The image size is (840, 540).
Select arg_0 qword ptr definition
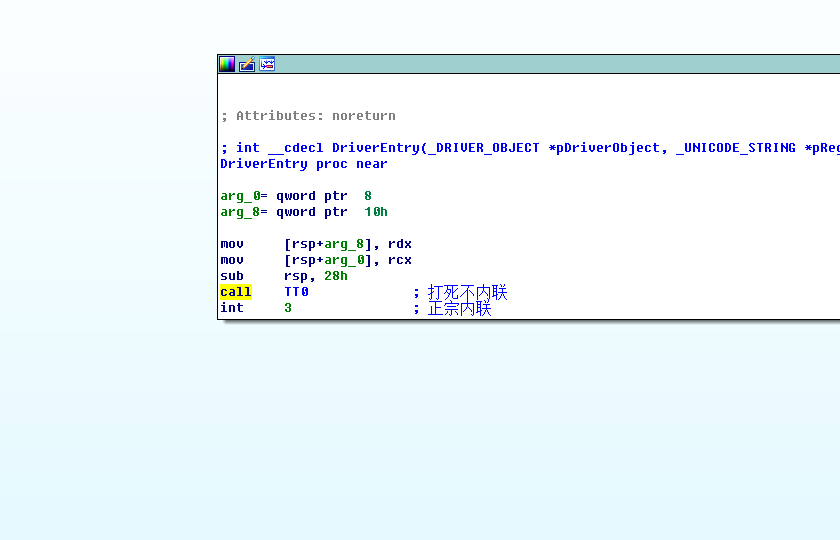coord(296,196)
